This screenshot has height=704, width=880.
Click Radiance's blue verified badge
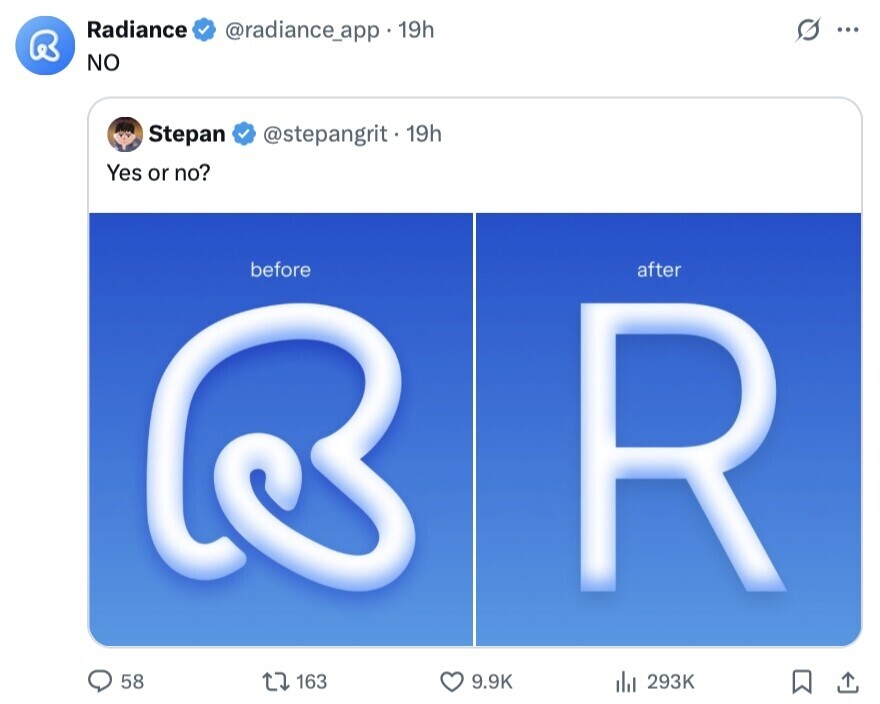203,31
